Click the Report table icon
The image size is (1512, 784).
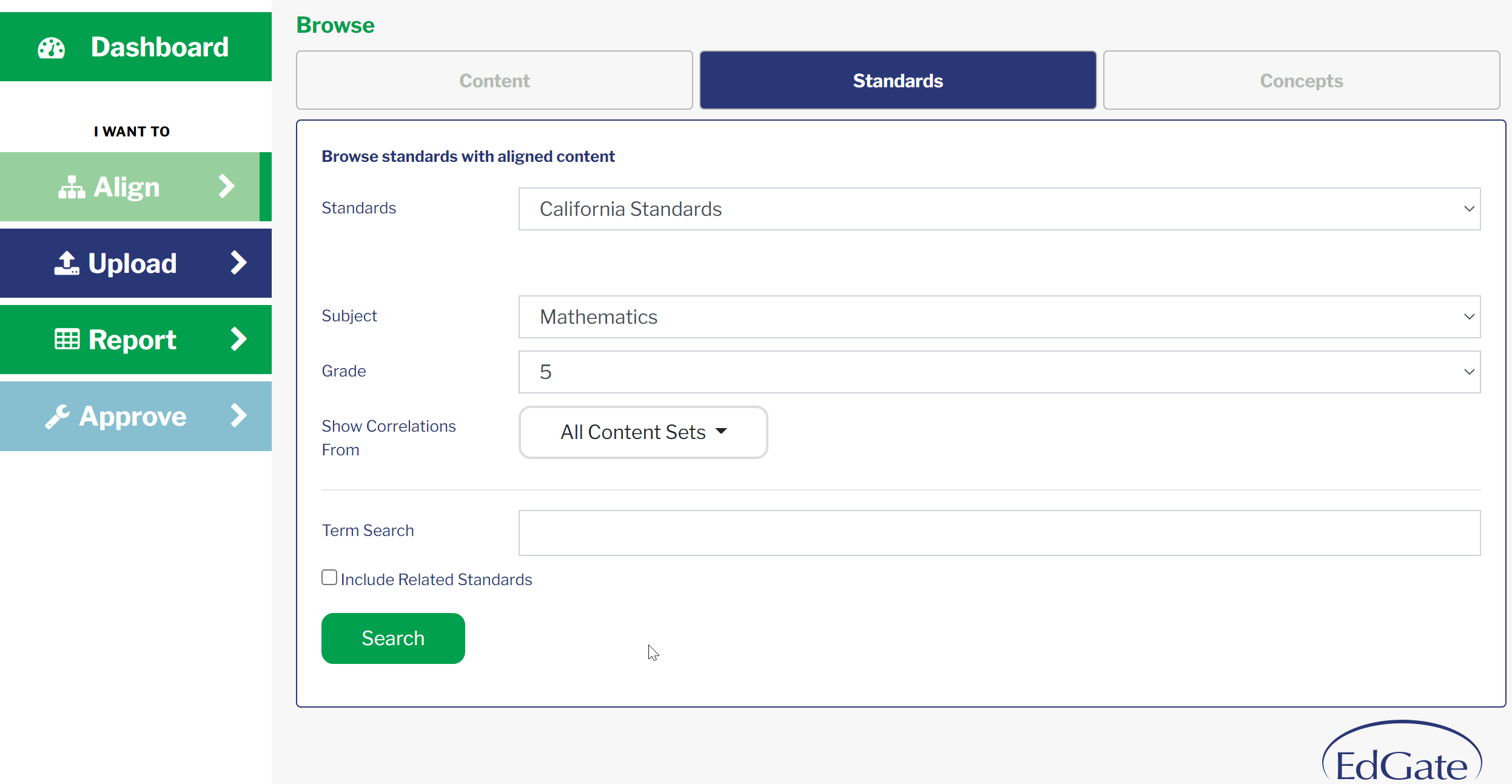pos(67,340)
